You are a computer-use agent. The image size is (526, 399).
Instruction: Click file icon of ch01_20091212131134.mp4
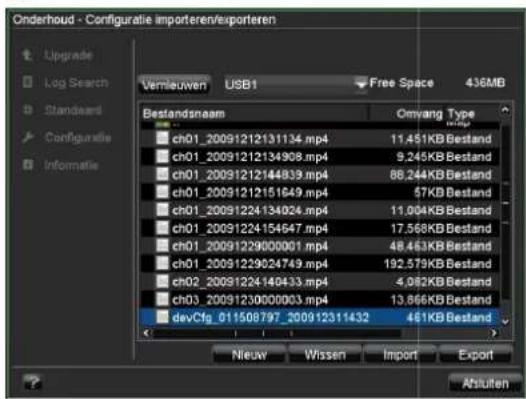tap(162, 138)
